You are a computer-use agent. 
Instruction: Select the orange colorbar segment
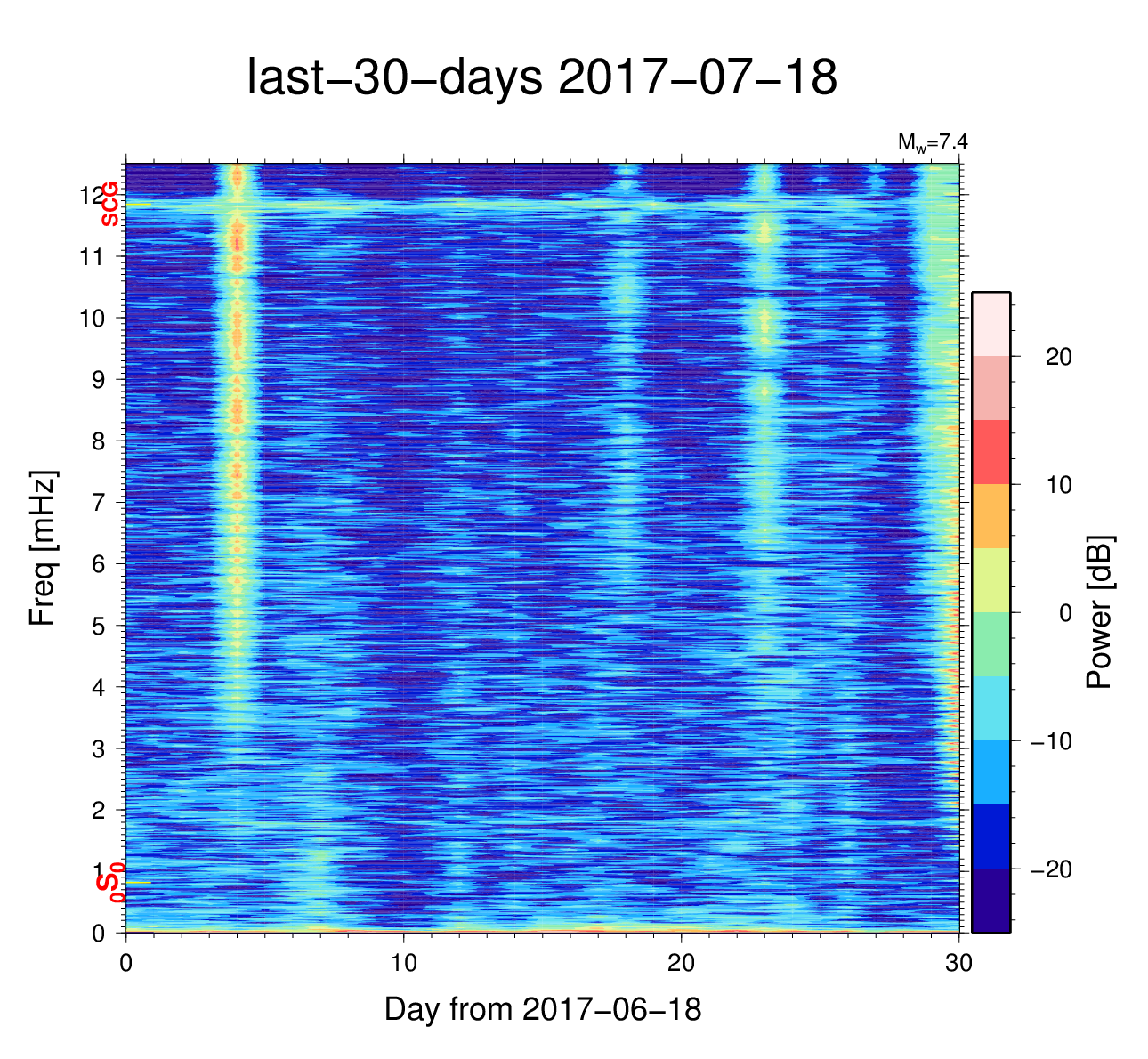990,516
